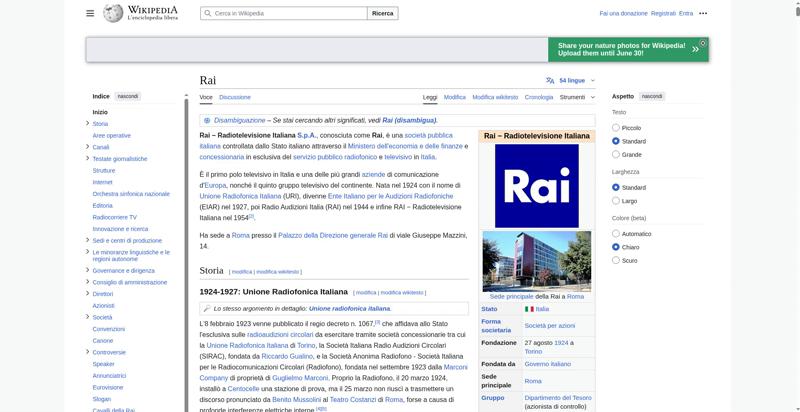Screen dimensions: 800x412
Task: Expand Testate giornalistiche in index
Action: click(x=88, y=159)
